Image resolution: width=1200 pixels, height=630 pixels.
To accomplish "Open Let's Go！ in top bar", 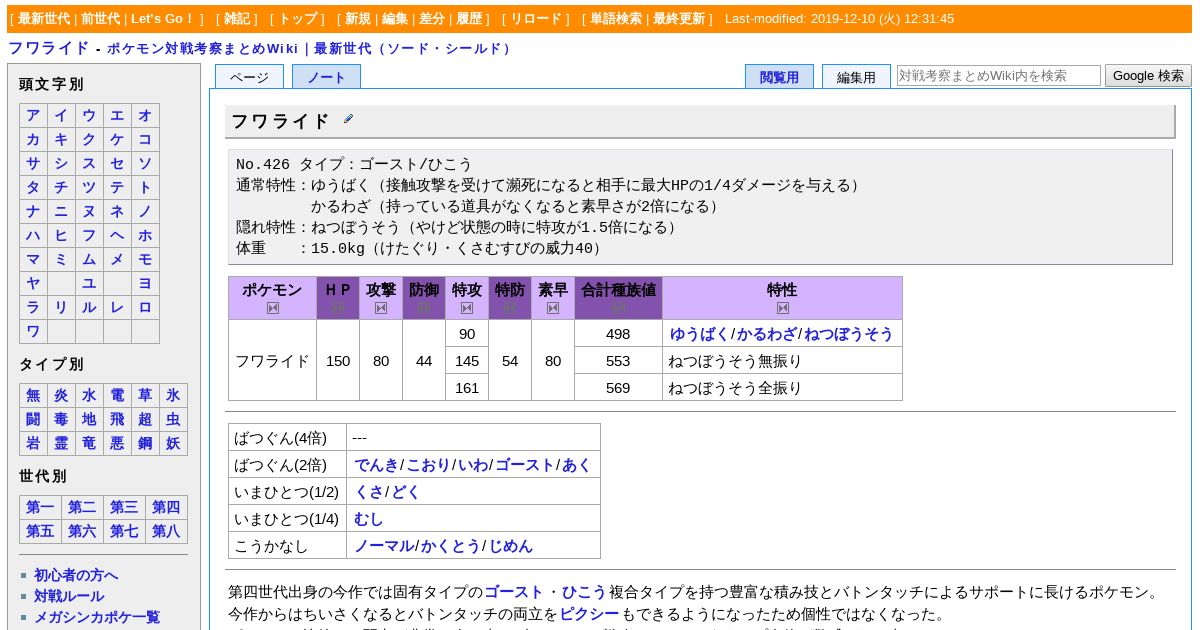I will [x=163, y=19].
